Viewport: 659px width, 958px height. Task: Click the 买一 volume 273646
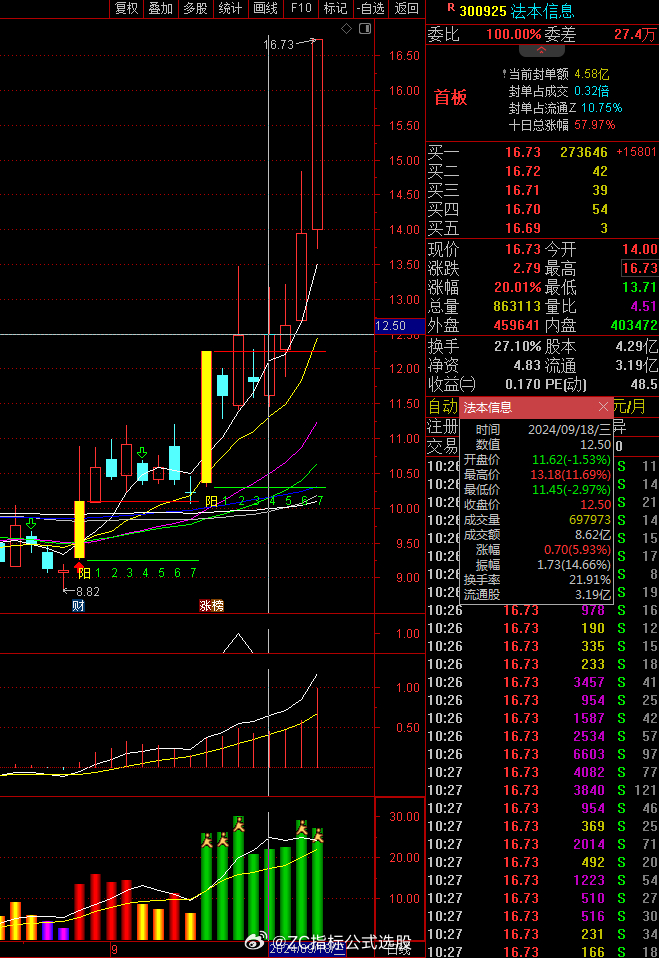click(x=584, y=152)
